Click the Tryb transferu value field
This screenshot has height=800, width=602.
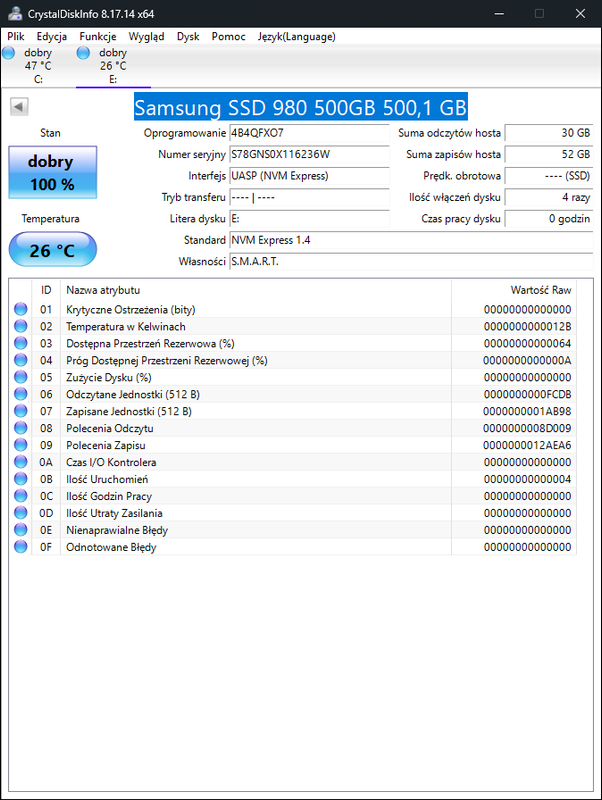tap(309, 197)
